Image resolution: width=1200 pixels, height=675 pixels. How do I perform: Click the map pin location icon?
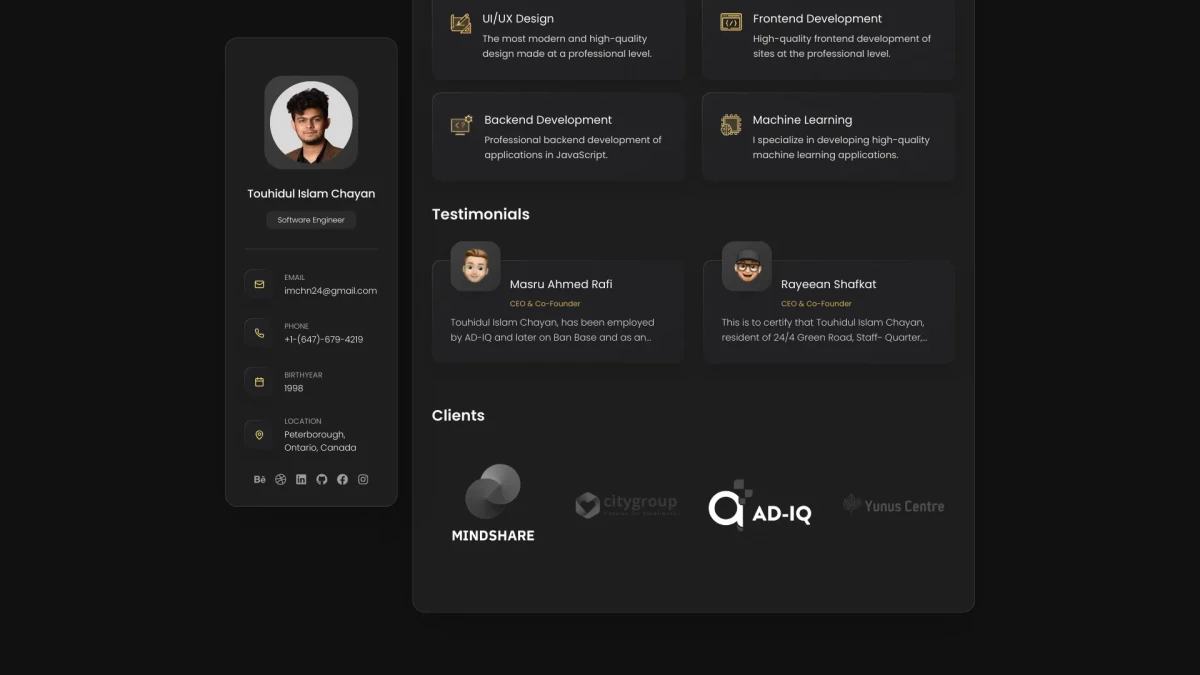[259, 435]
